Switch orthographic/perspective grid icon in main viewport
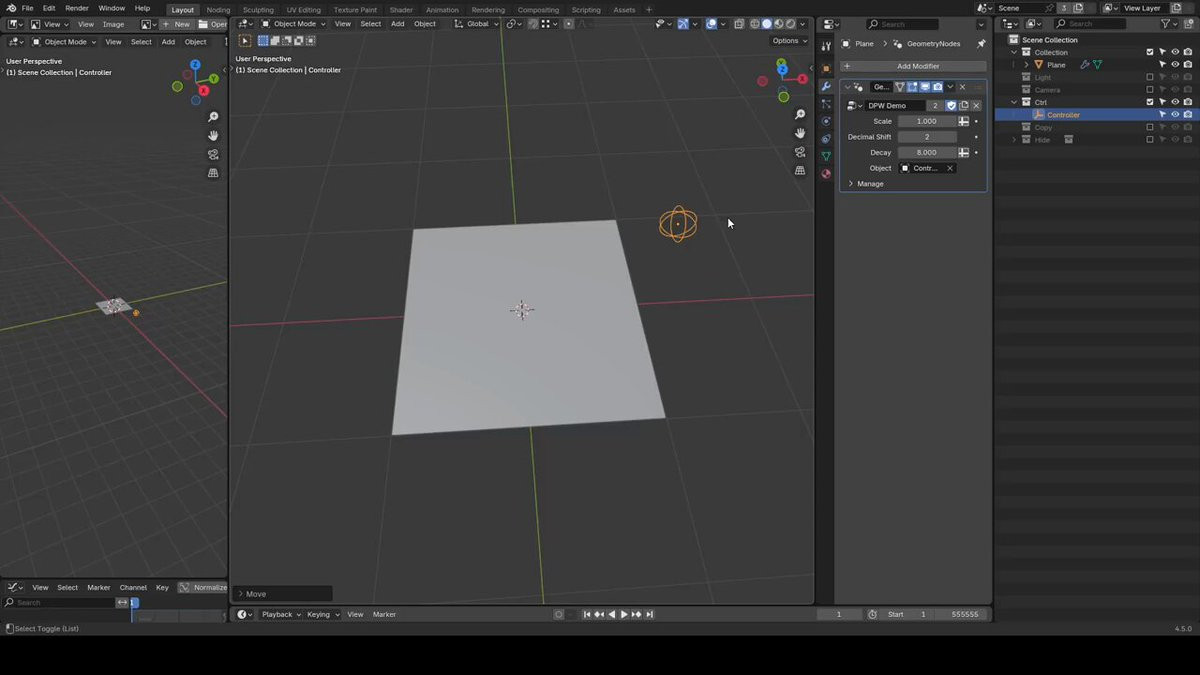This screenshot has width=1200, height=675. pyautogui.click(x=800, y=171)
